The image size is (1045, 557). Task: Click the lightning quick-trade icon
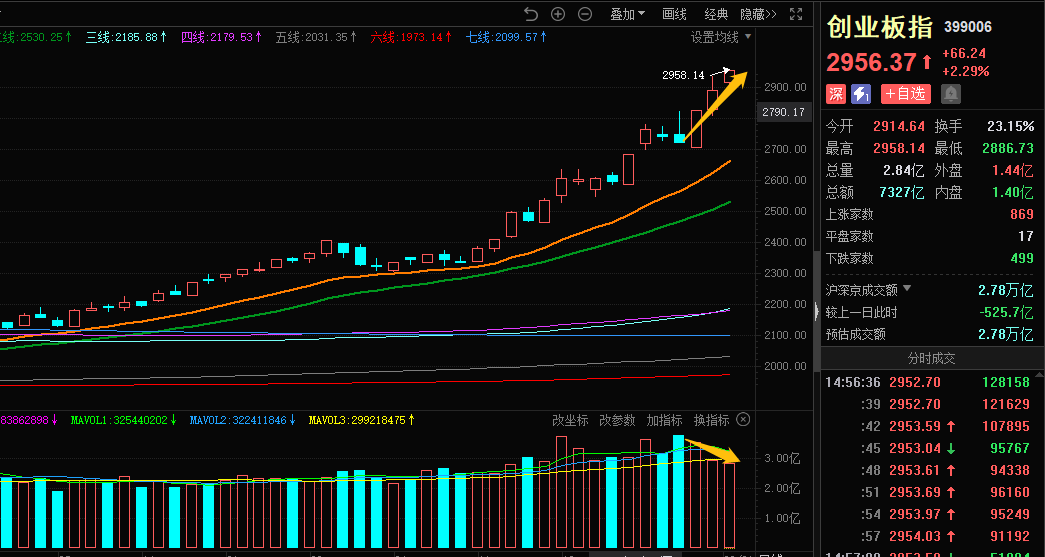(x=861, y=94)
